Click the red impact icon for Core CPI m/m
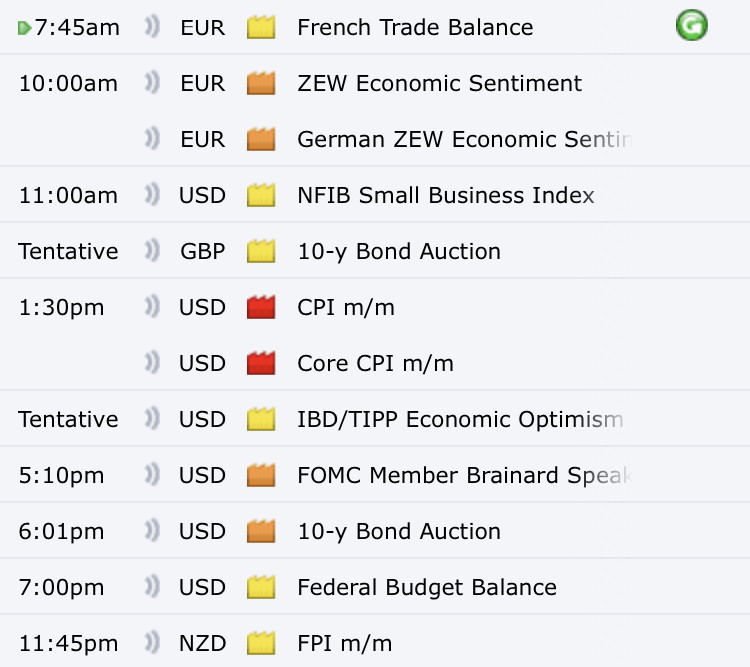The height and width of the screenshot is (667, 750). tap(261, 363)
